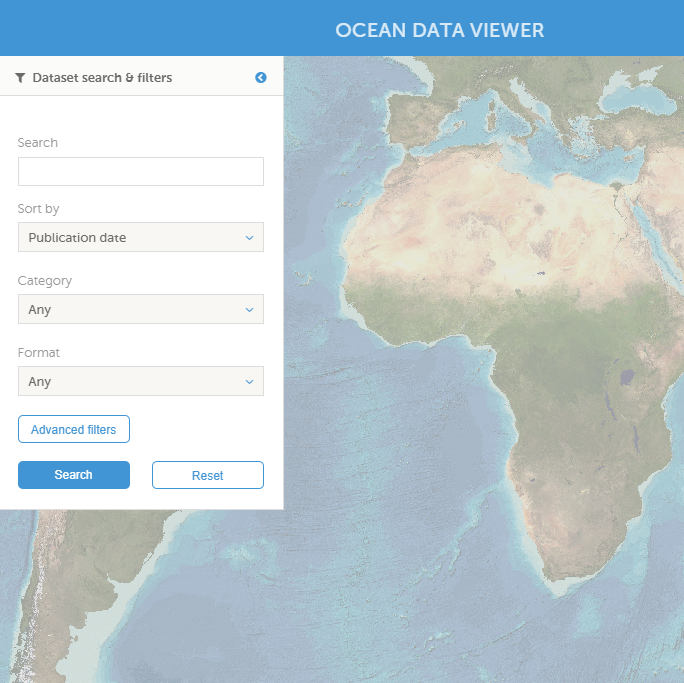This screenshot has height=683, width=684.
Task: Expand the Category dropdown
Action: click(x=141, y=309)
